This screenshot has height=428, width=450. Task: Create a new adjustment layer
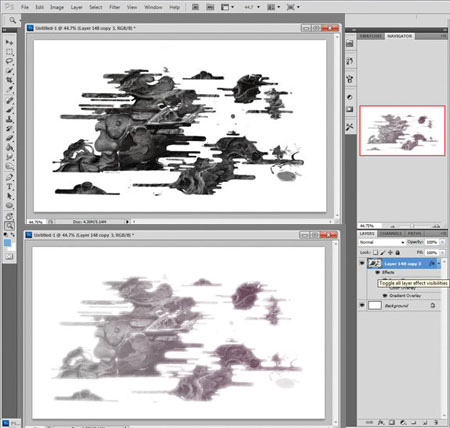pos(403,422)
